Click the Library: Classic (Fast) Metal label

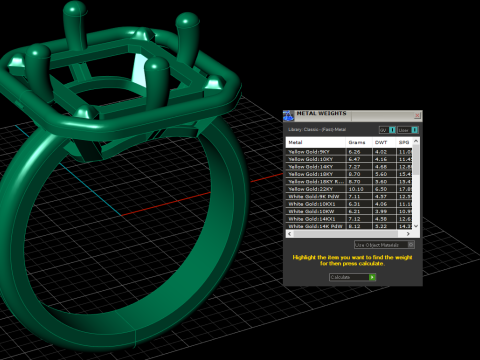[x=317, y=129]
